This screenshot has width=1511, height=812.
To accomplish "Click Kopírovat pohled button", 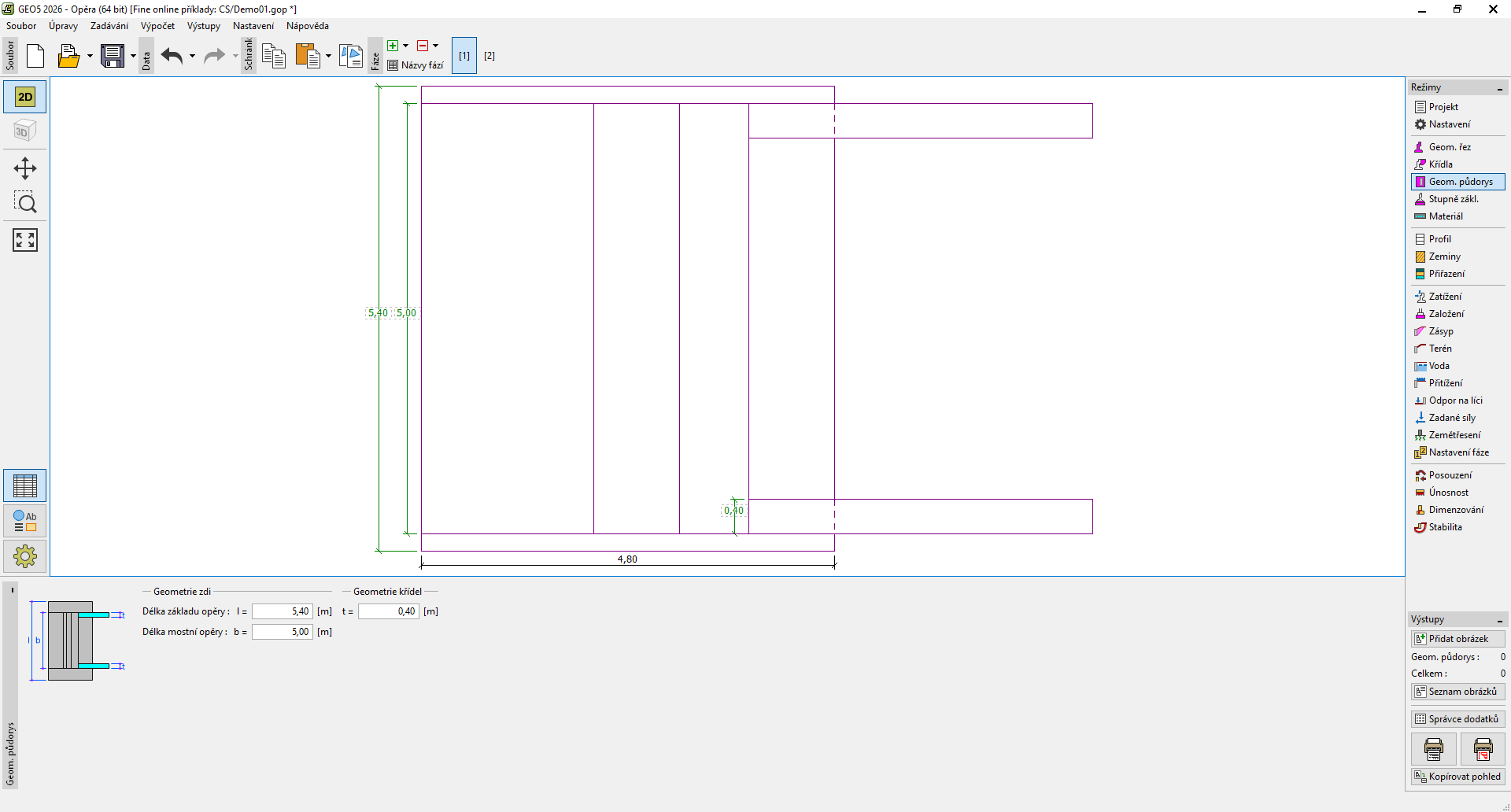I will point(1457,777).
